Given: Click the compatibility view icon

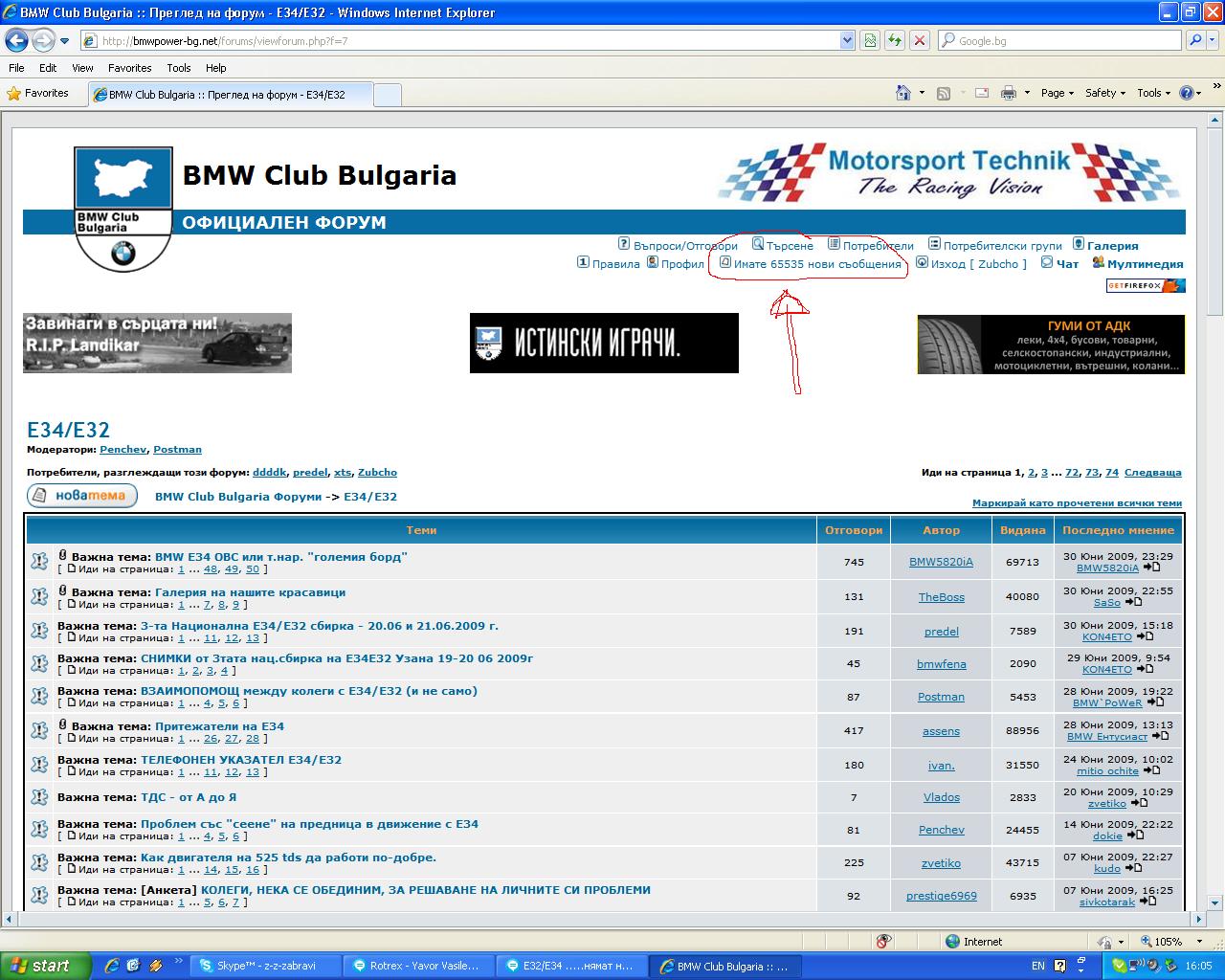Looking at the screenshot, I should pyautogui.click(x=870, y=40).
